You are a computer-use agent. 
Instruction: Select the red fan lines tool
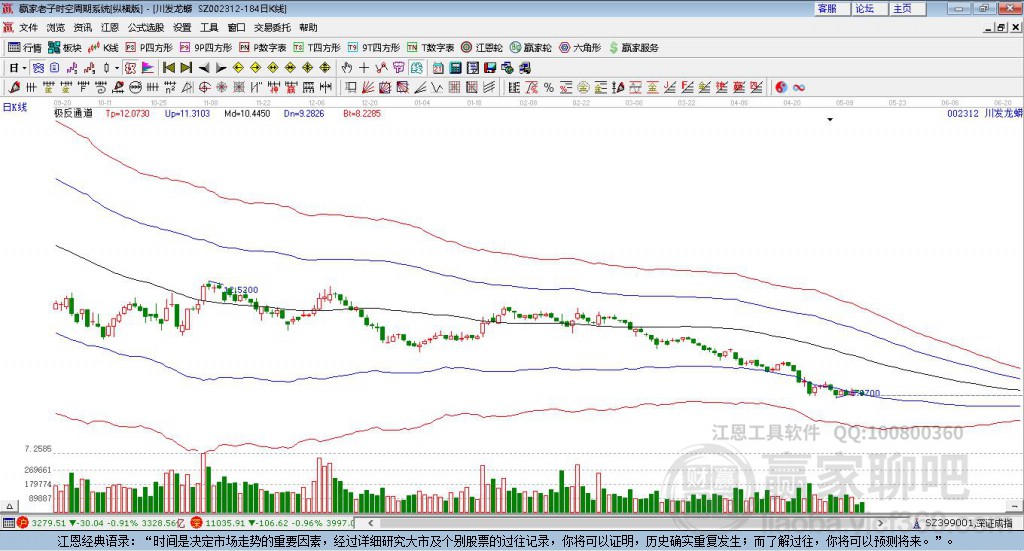pos(368,87)
